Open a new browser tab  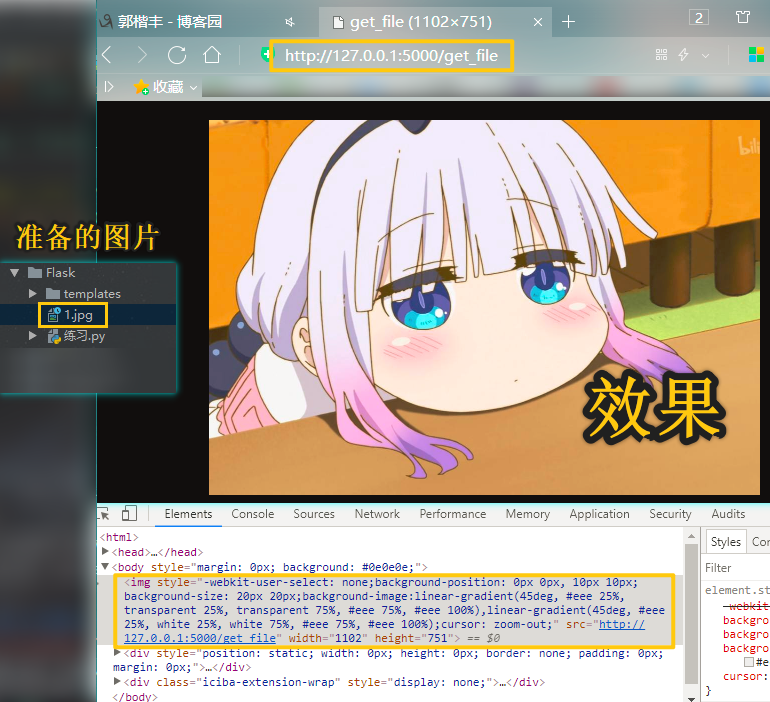point(568,22)
